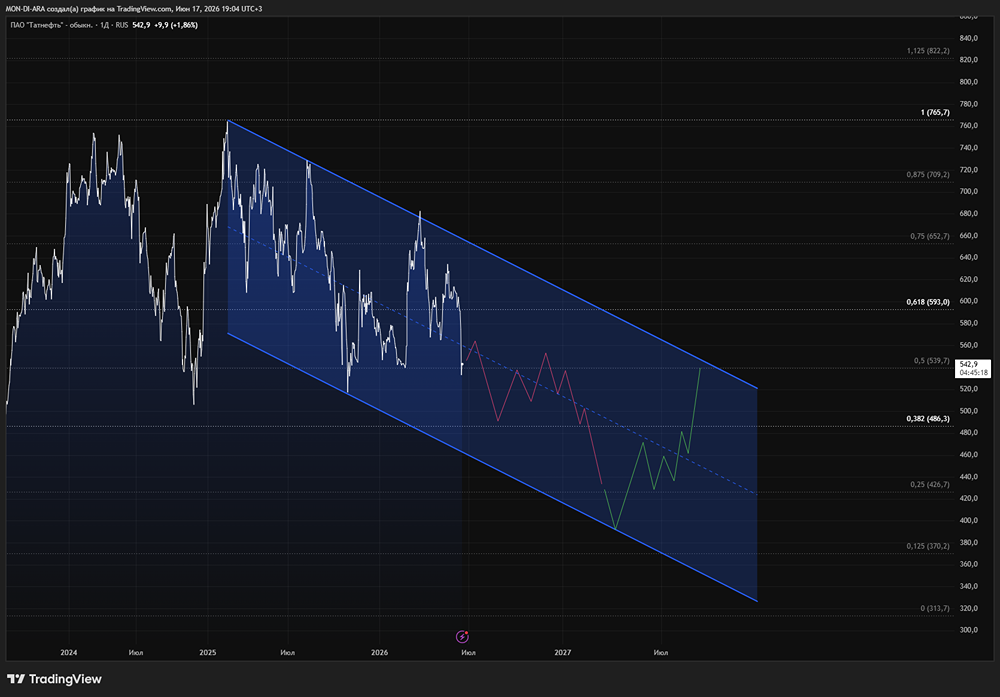The image size is (1000, 697).
Task: Click 640,0 on the price axis
Action: (x=968, y=257)
